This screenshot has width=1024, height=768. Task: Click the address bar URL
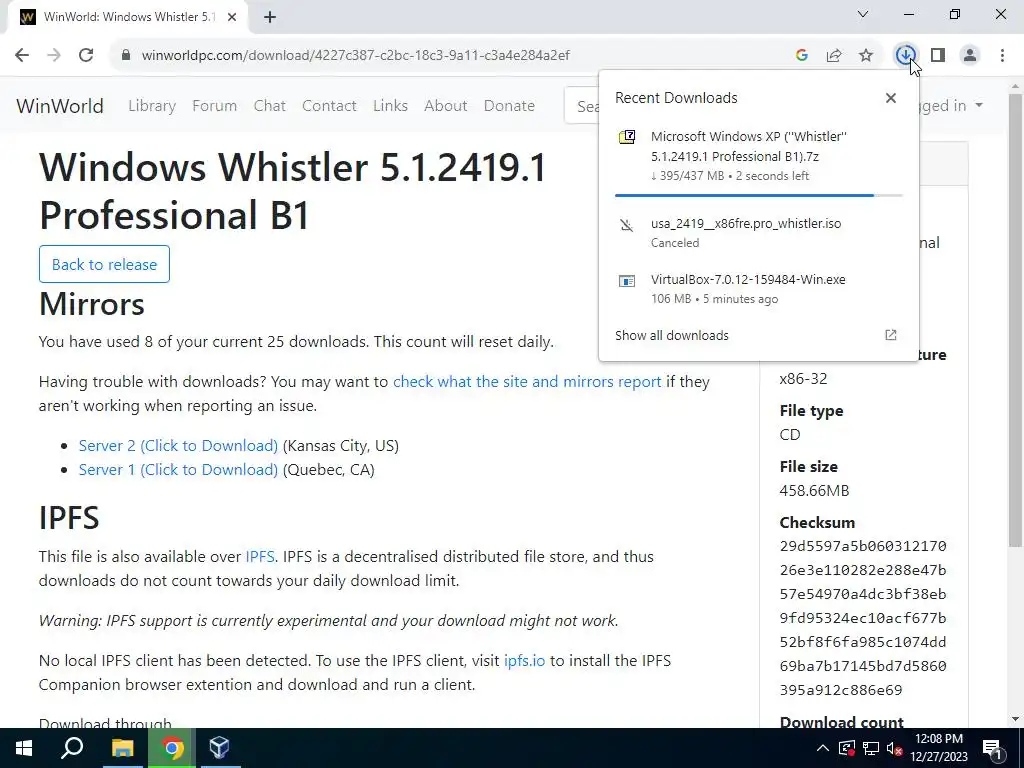tap(356, 55)
